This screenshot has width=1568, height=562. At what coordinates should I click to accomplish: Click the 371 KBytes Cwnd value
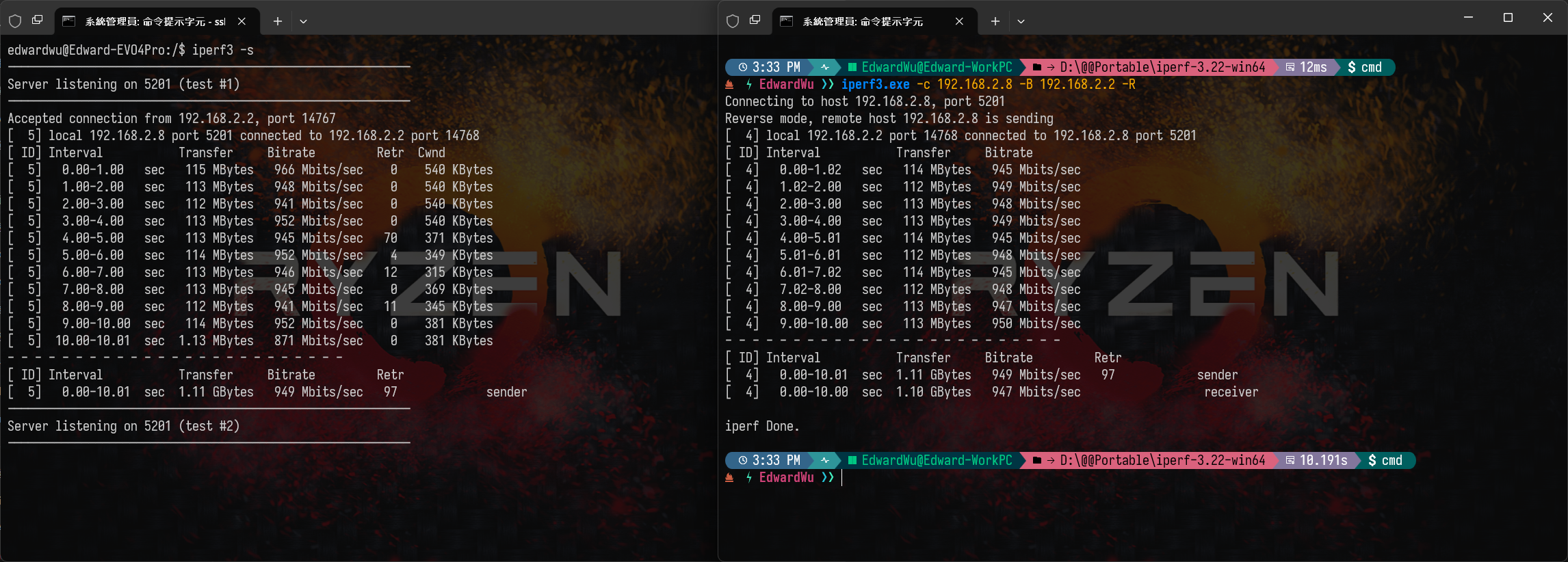(459, 238)
